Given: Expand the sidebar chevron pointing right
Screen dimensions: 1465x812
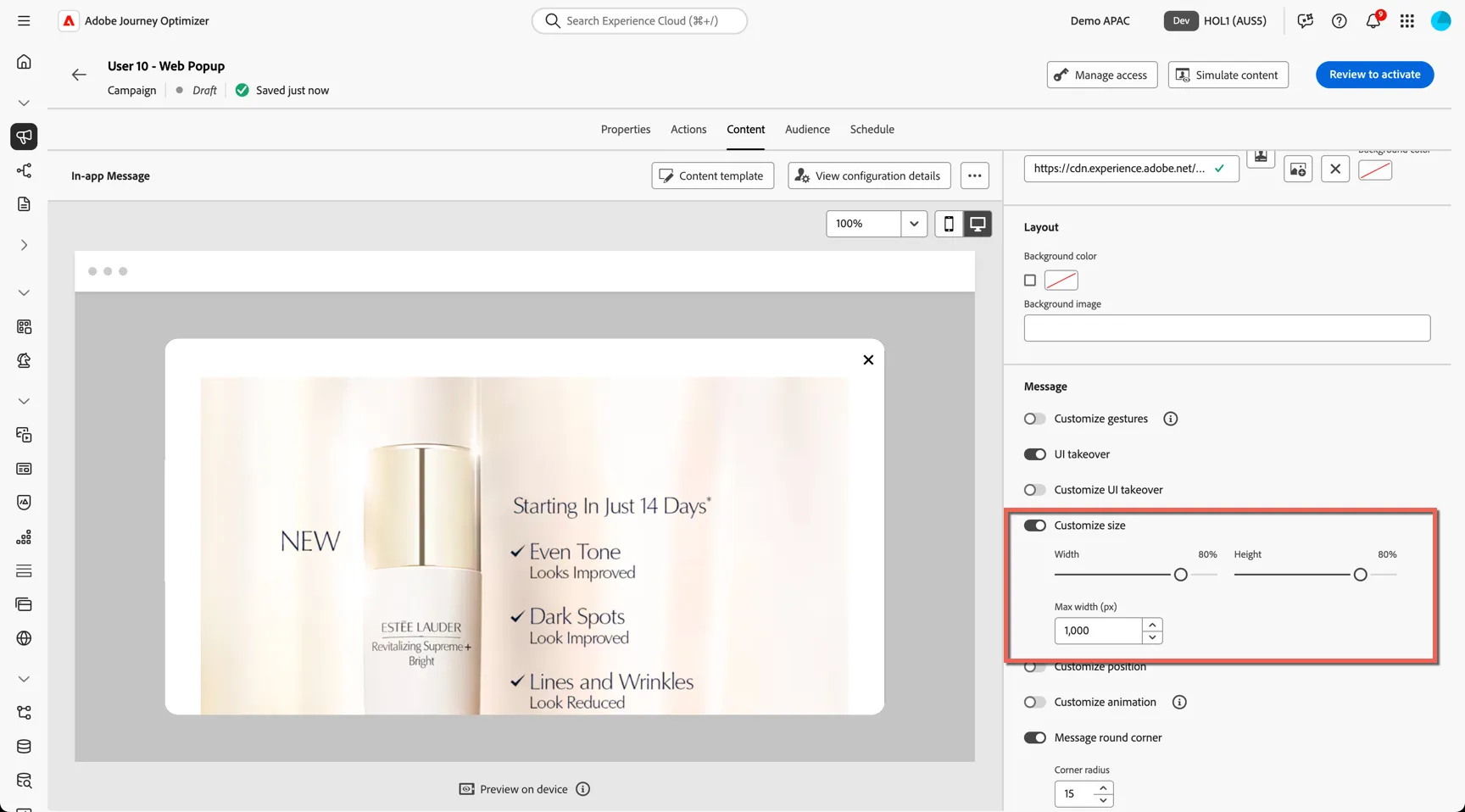Looking at the screenshot, I should pyautogui.click(x=24, y=245).
